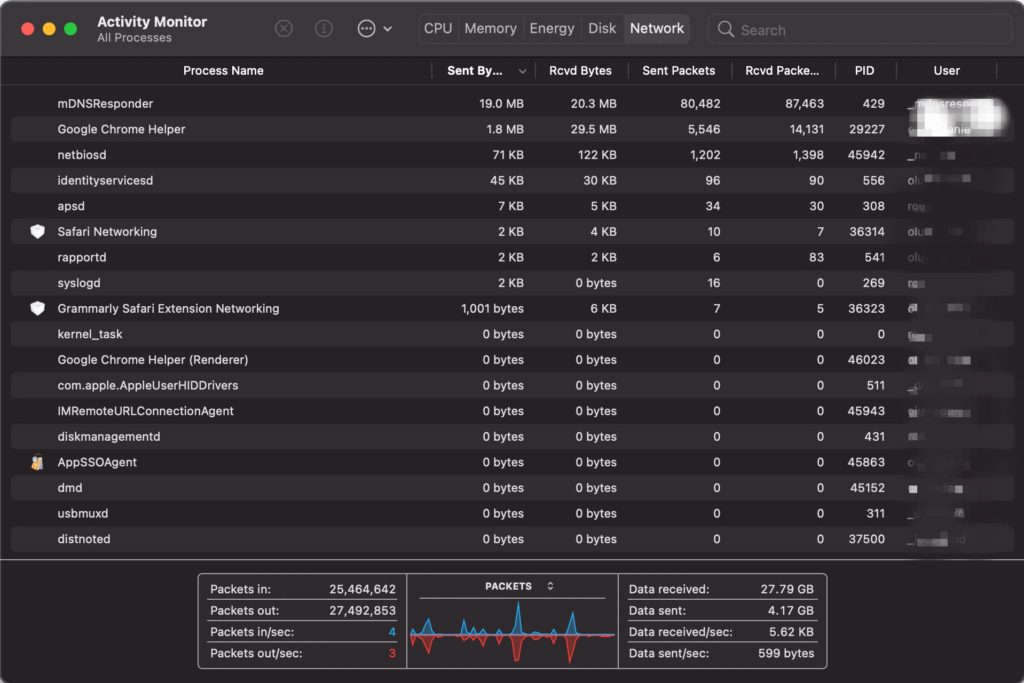1024x683 pixels.
Task: Sort by Sent Bytes column header
Action: click(x=475, y=71)
